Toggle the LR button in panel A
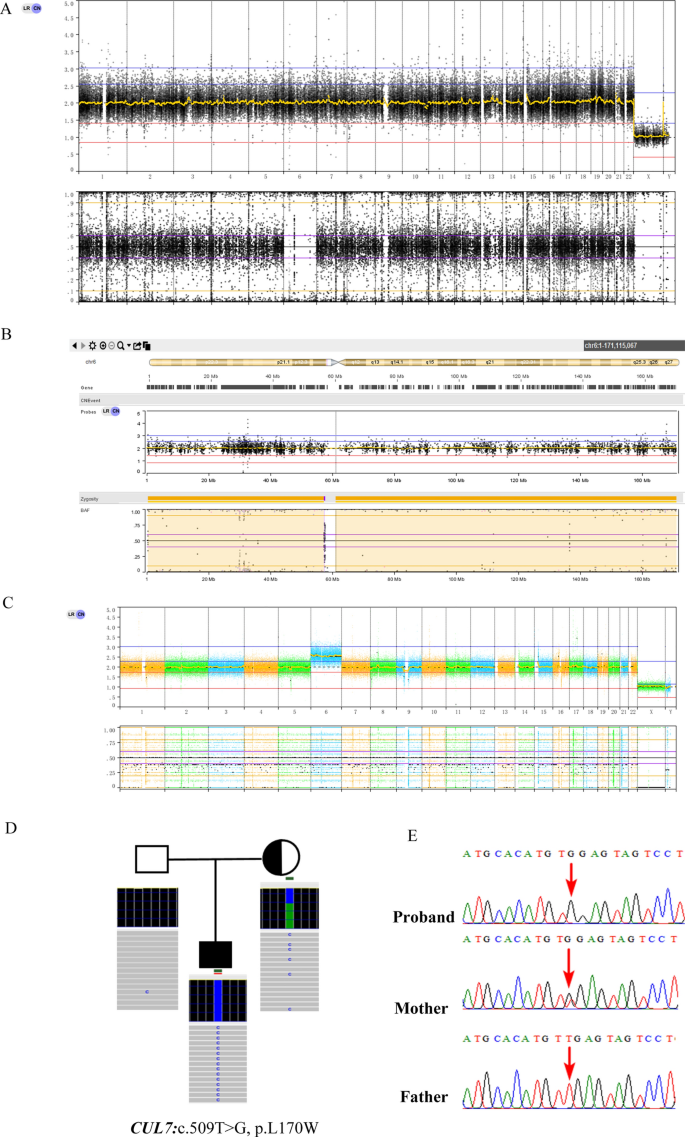 [x=27, y=8]
